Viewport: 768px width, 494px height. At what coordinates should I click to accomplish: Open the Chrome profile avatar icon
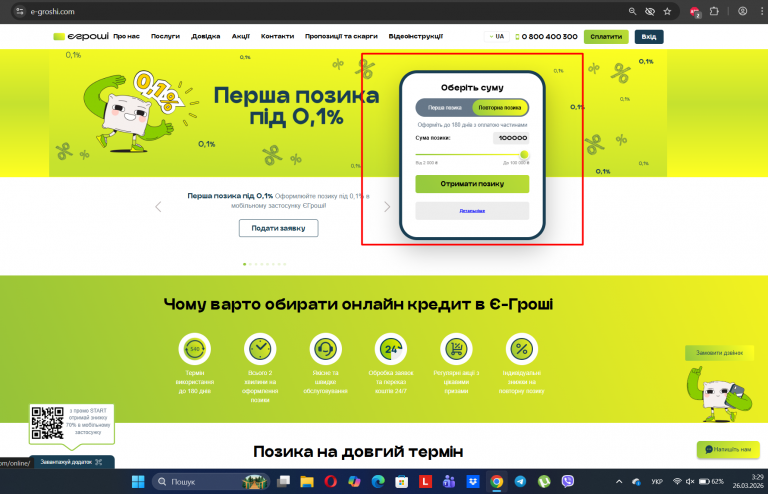click(x=743, y=11)
